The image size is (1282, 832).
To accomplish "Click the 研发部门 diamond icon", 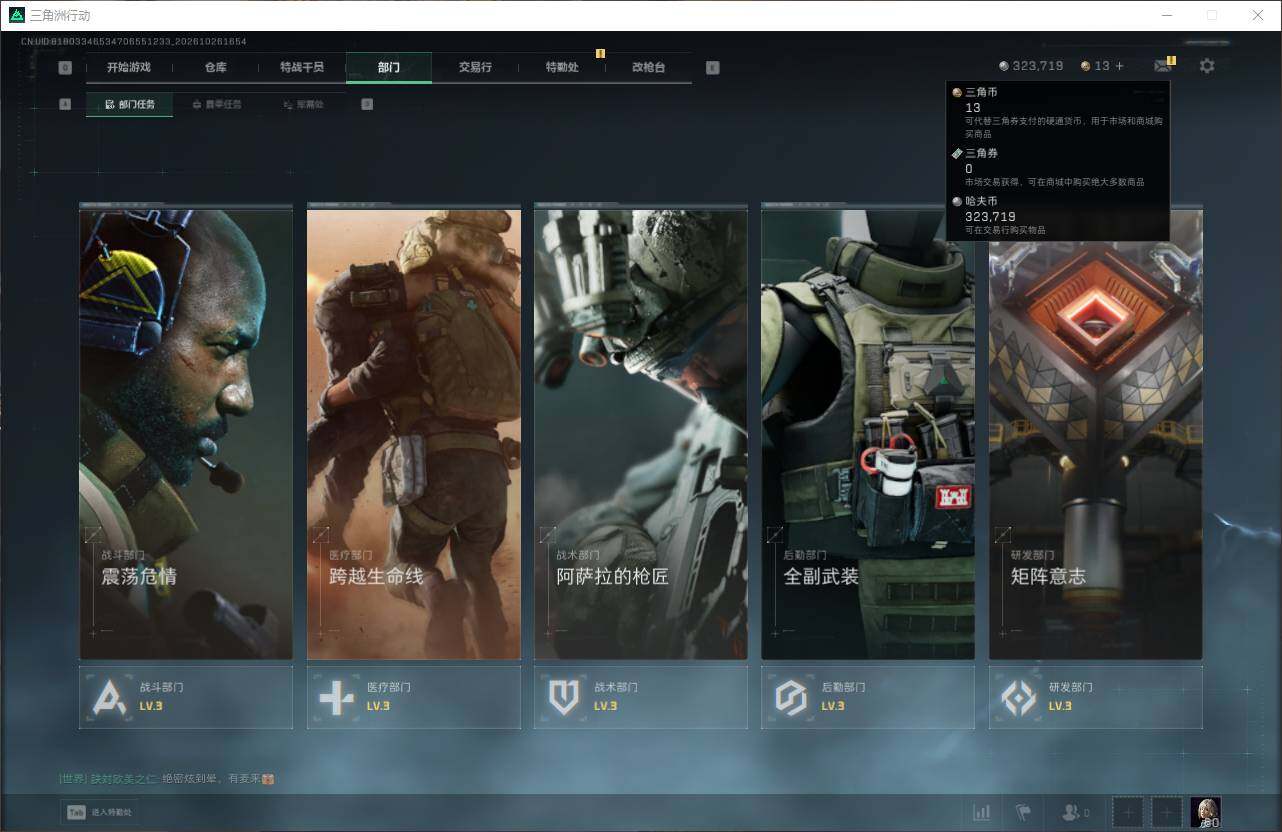I will tap(1019, 697).
